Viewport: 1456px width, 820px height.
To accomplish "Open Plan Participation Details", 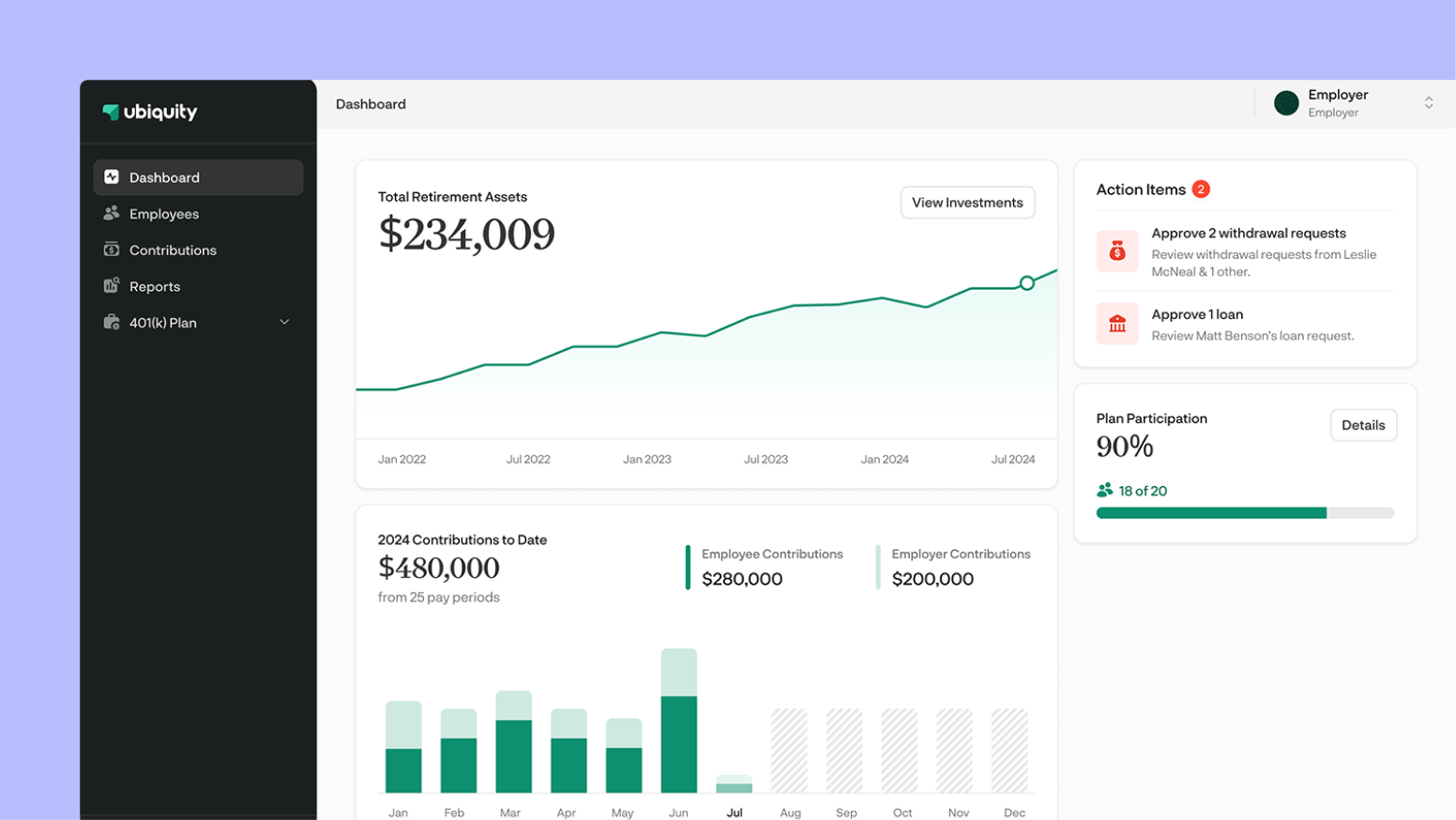I will point(1363,424).
